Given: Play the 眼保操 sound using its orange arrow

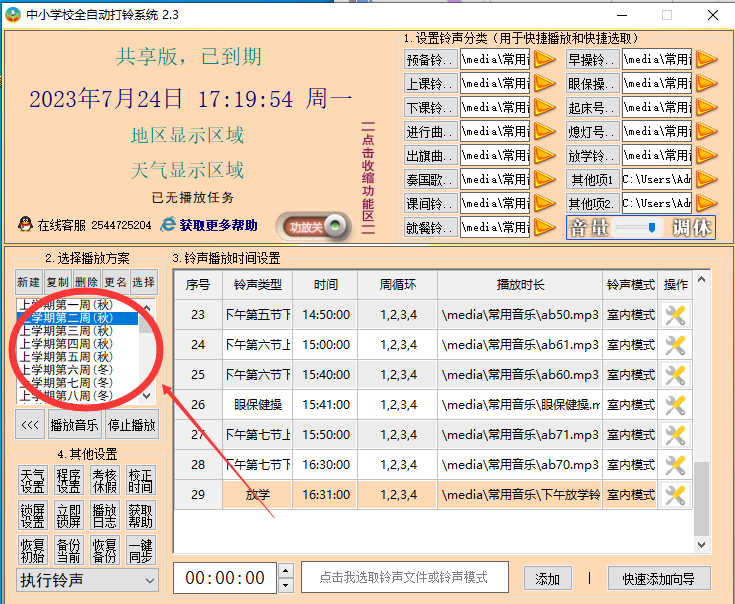Looking at the screenshot, I should [706, 83].
